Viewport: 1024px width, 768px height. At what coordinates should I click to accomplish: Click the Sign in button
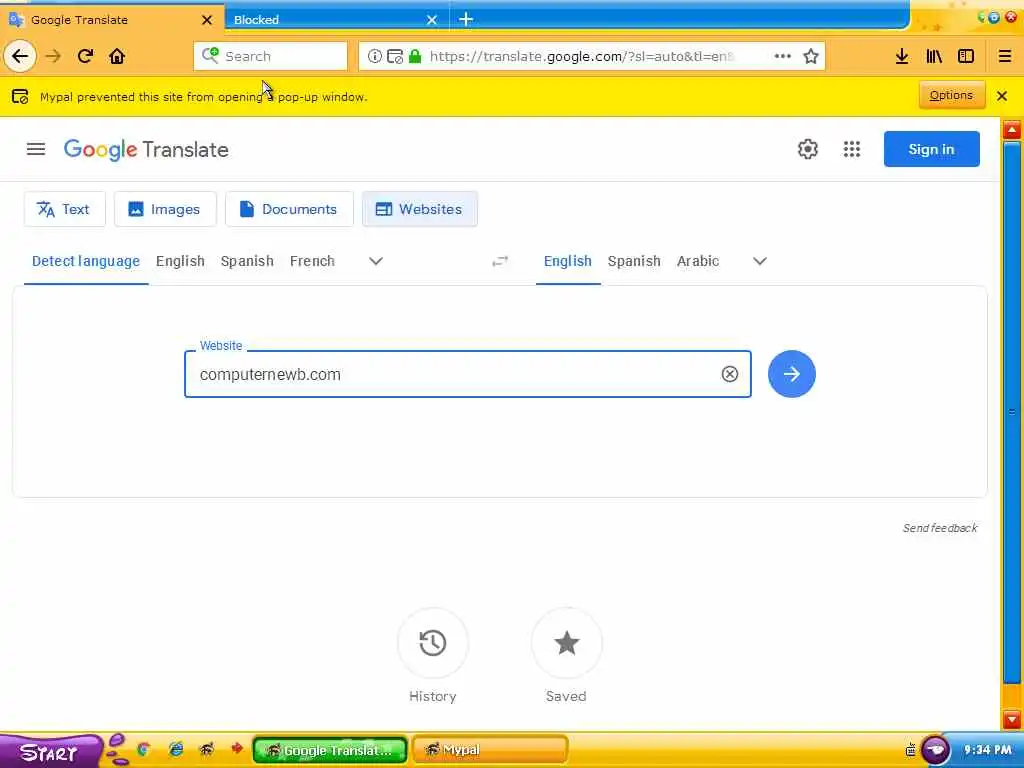point(931,149)
